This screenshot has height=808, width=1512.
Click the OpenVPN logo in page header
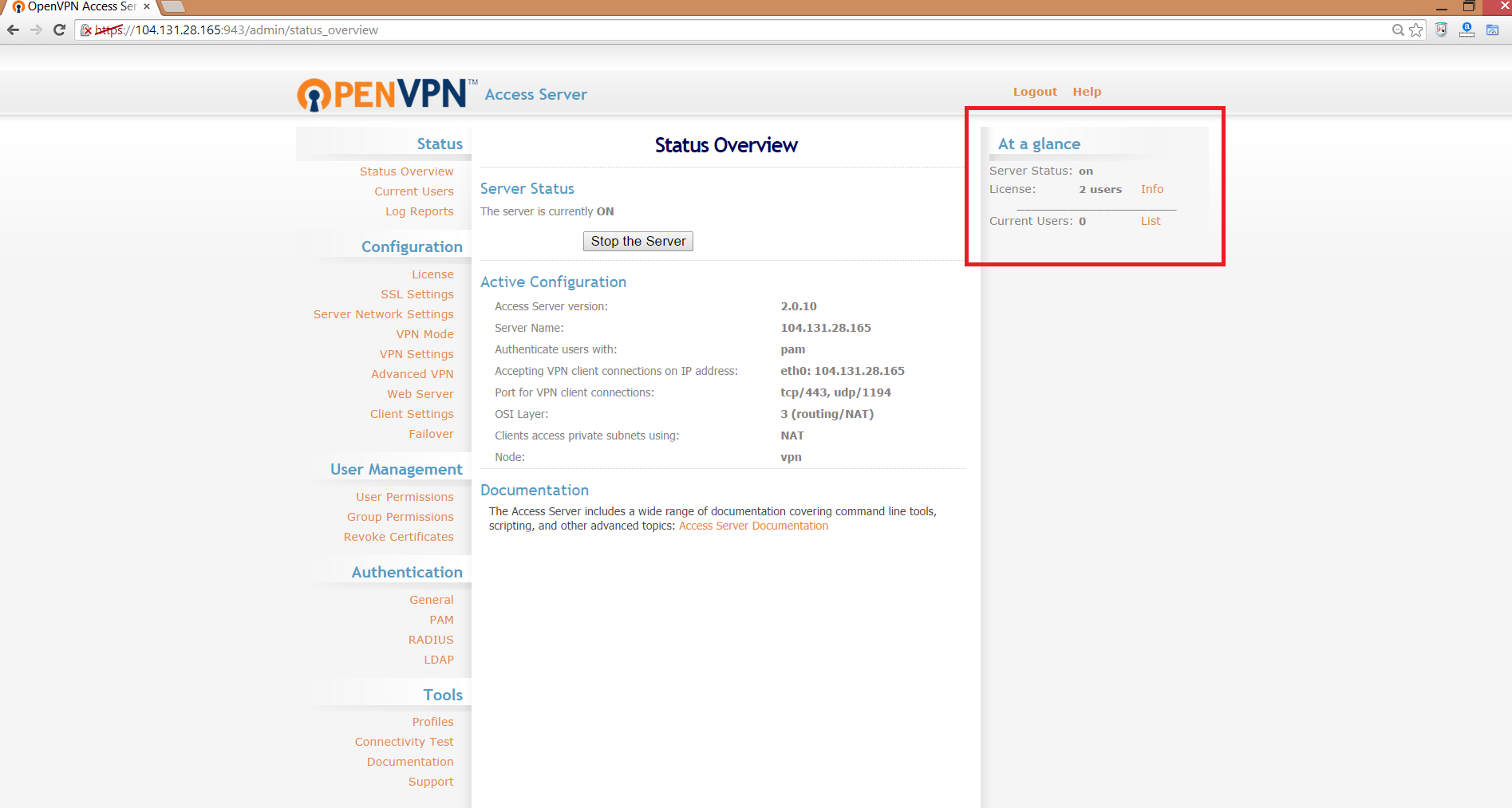click(388, 94)
